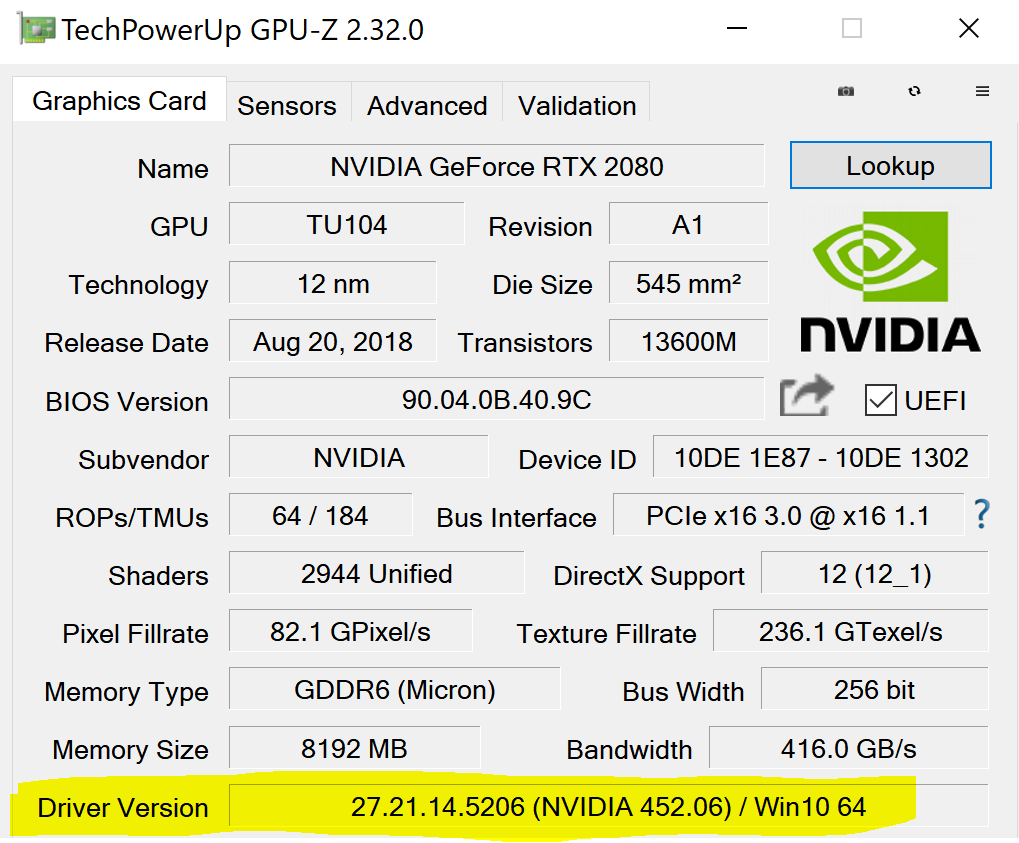Click the Lookup button

click(890, 165)
